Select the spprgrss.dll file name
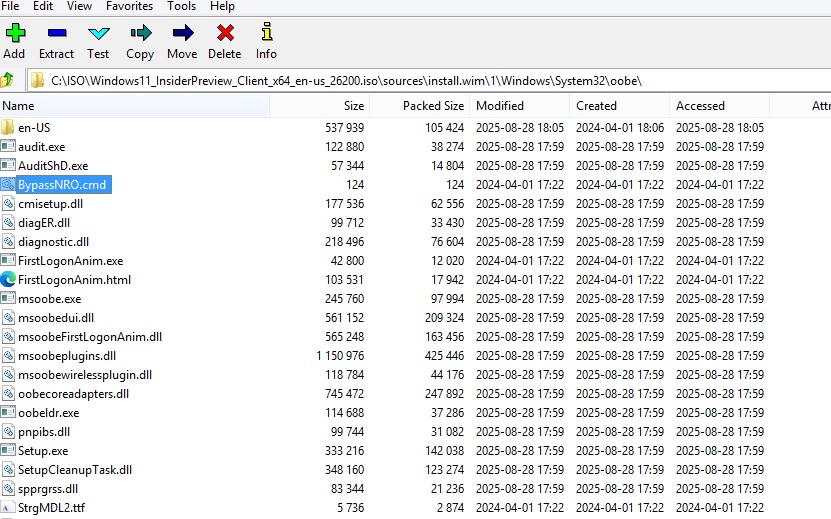The width and height of the screenshot is (831, 519). click(48, 489)
